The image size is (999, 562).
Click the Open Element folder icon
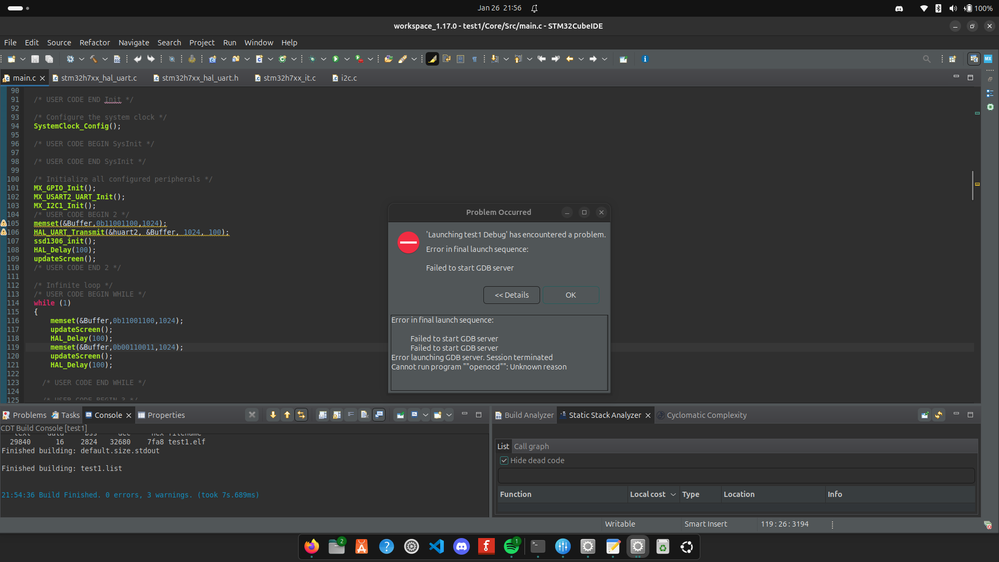pyautogui.click(x=388, y=59)
